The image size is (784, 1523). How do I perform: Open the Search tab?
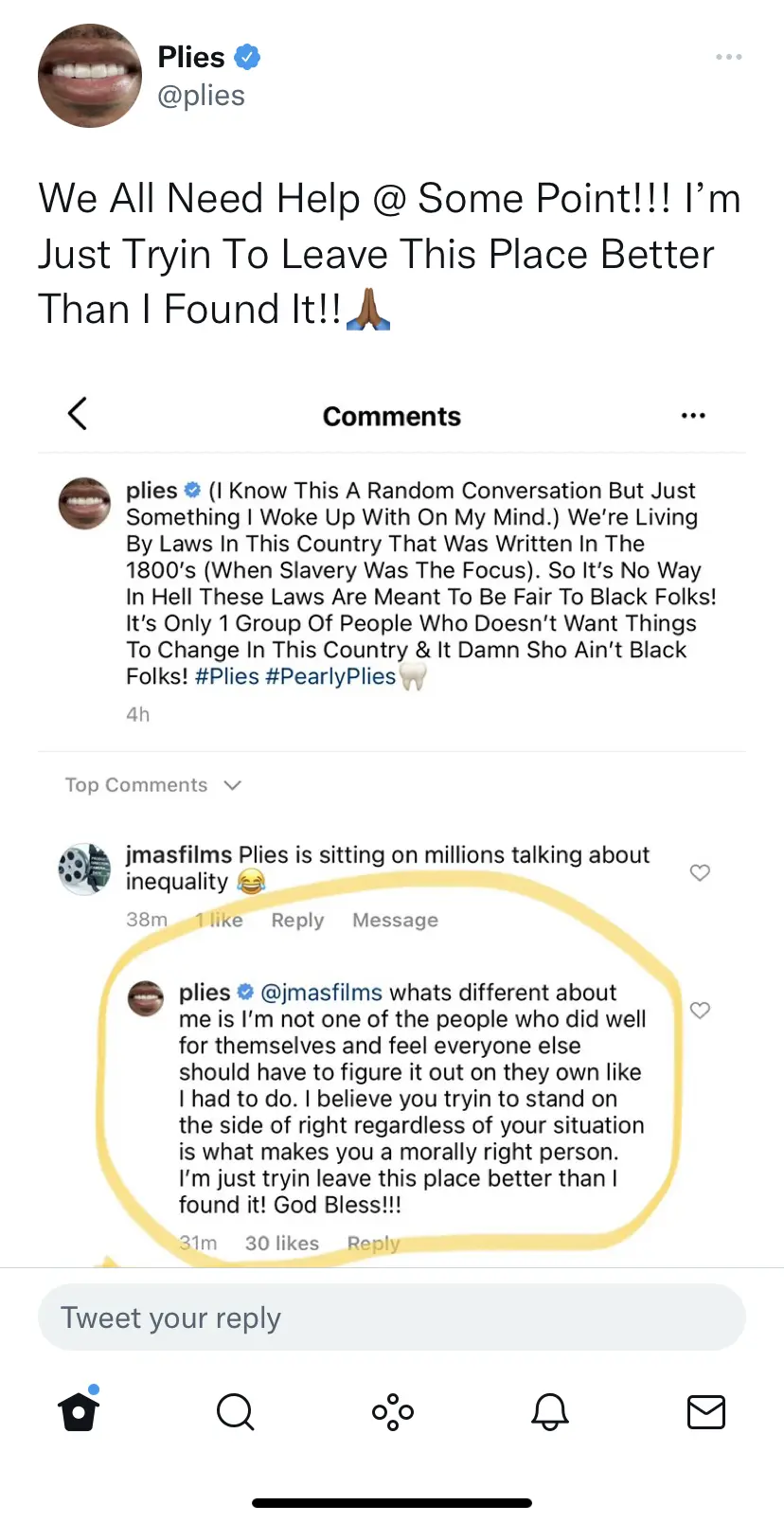tap(235, 1412)
